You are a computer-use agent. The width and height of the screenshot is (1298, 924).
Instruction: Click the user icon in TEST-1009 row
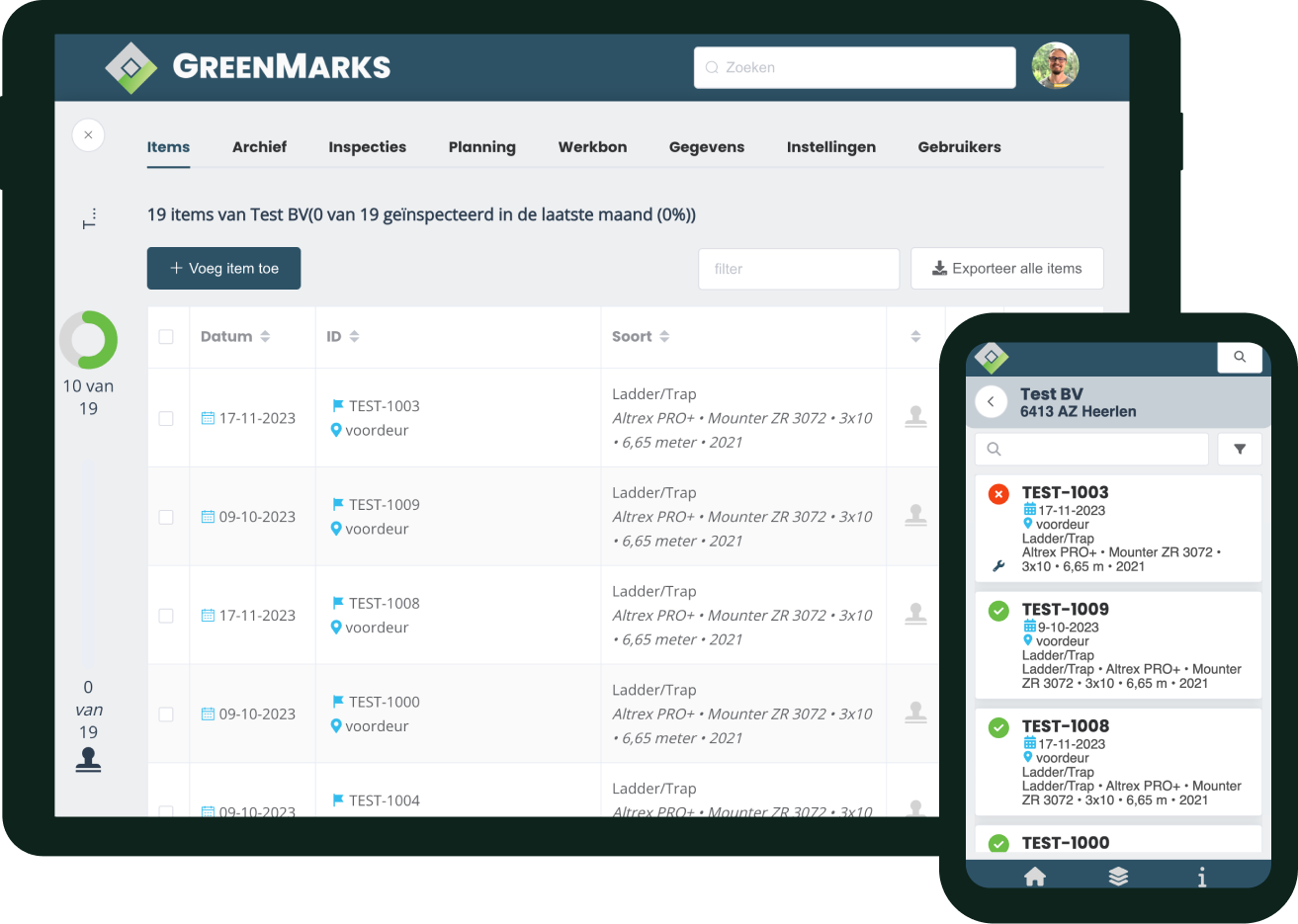[x=916, y=516]
